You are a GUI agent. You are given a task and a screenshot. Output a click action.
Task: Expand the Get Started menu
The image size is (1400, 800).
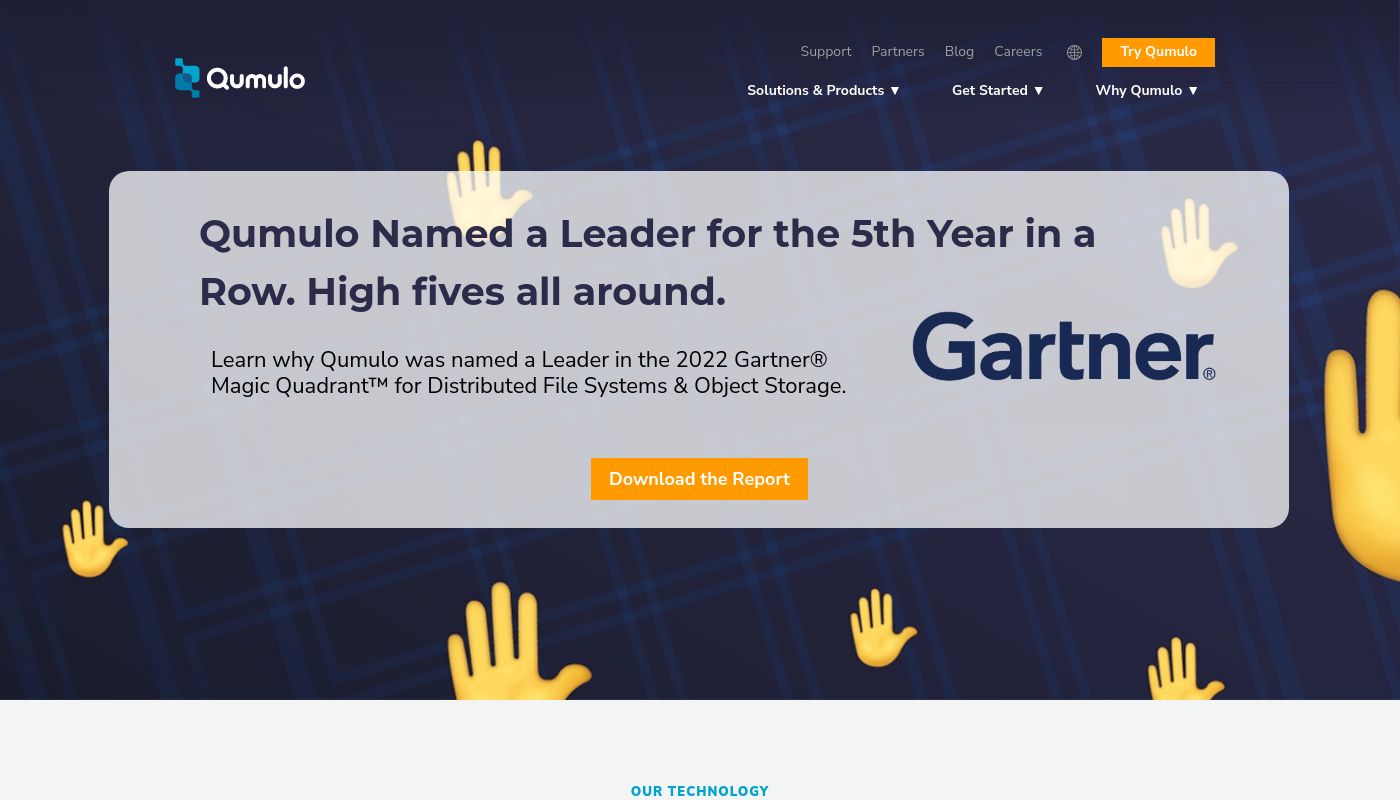997,90
